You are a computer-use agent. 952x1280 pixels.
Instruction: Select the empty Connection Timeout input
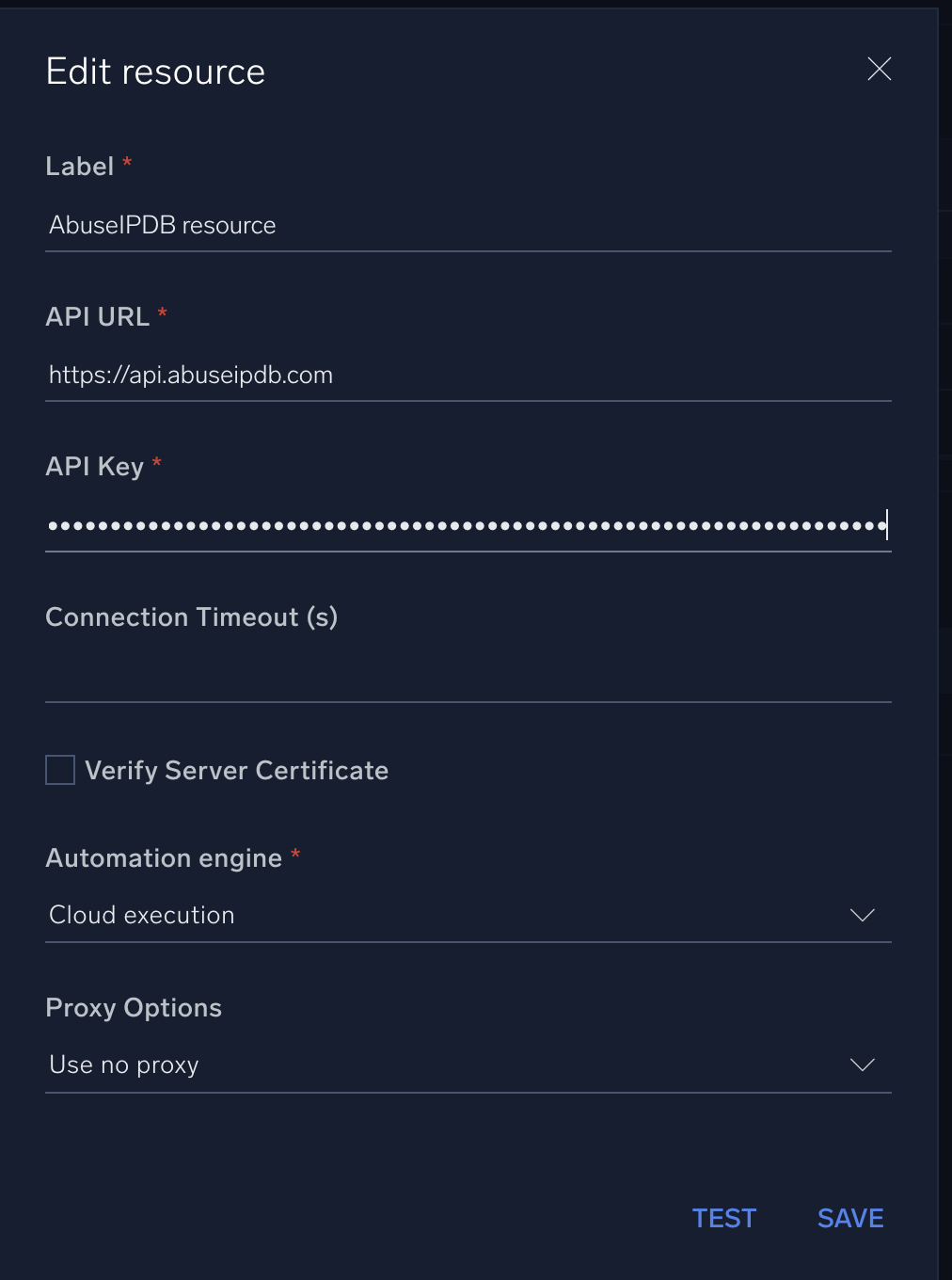pyautogui.click(x=468, y=675)
